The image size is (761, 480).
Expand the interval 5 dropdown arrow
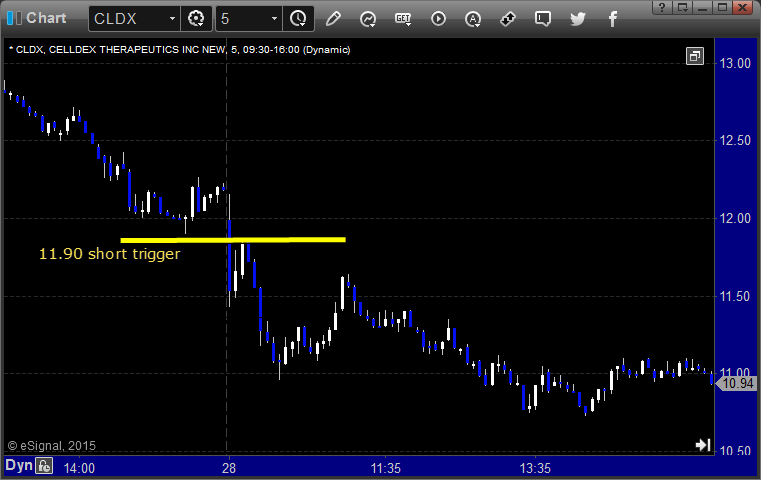click(274, 19)
